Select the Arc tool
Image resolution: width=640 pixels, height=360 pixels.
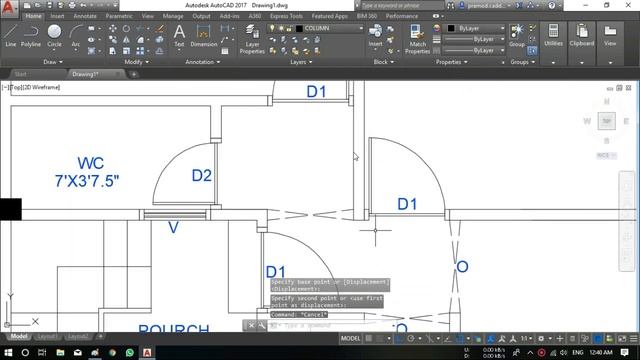(76, 36)
